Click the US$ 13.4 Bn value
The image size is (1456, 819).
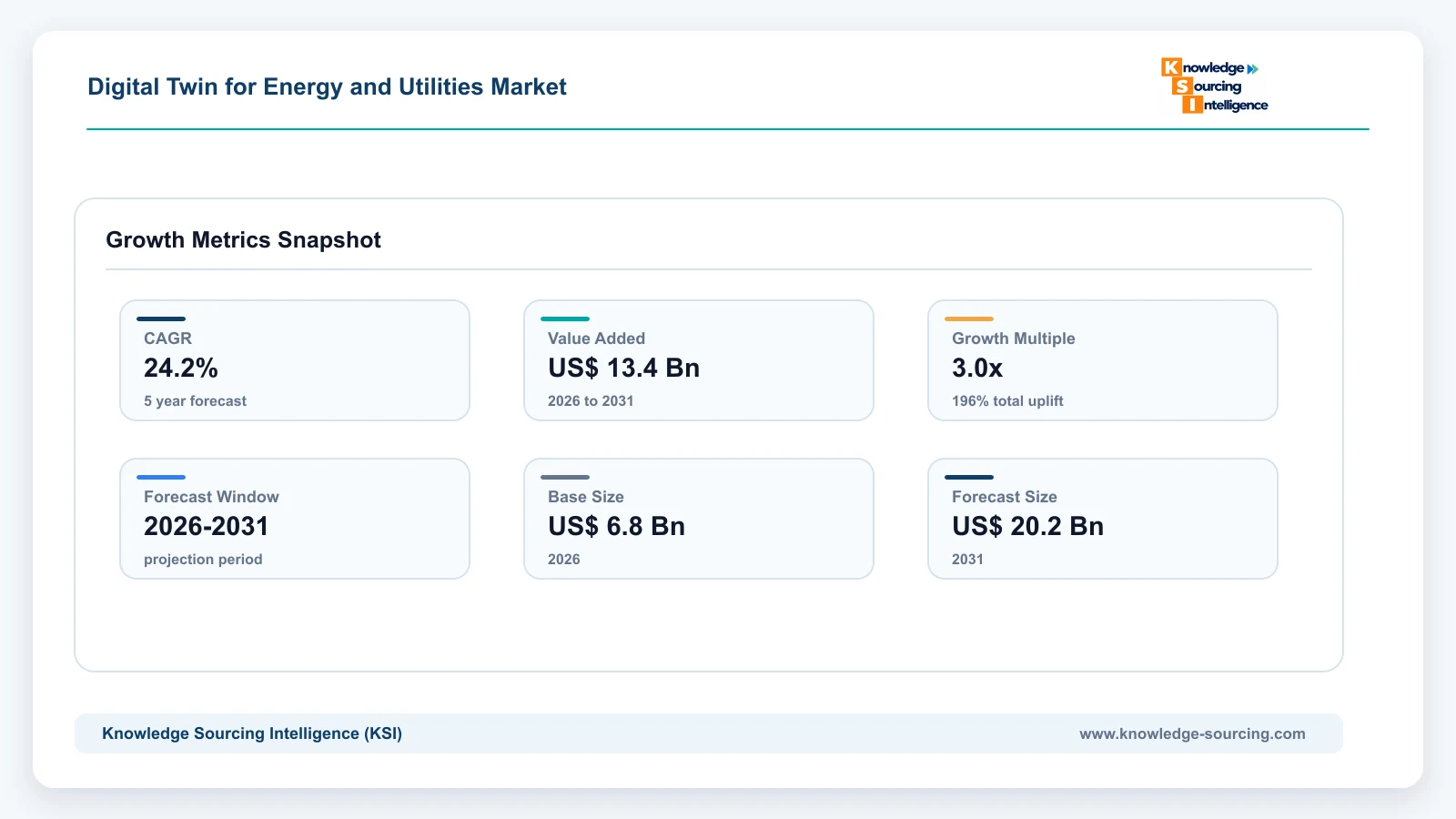click(623, 368)
